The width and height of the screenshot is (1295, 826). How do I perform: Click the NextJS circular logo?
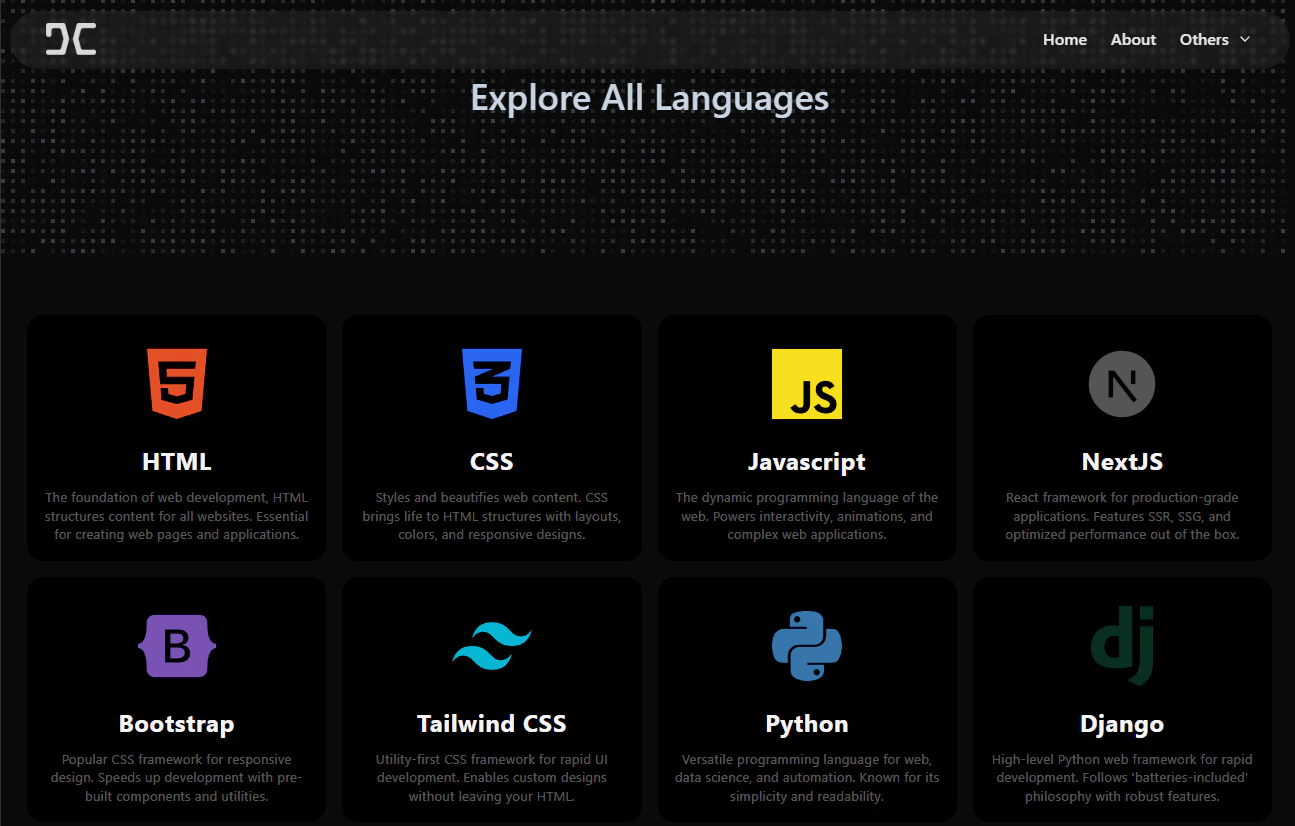coord(1122,384)
